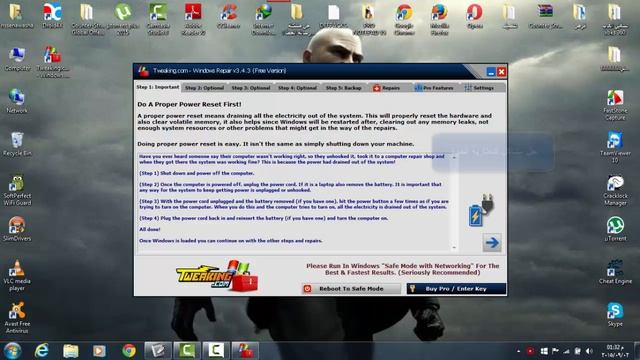Switch to the Step 2: Optional tab
Screen dimensions: 640x360
(204, 88)
